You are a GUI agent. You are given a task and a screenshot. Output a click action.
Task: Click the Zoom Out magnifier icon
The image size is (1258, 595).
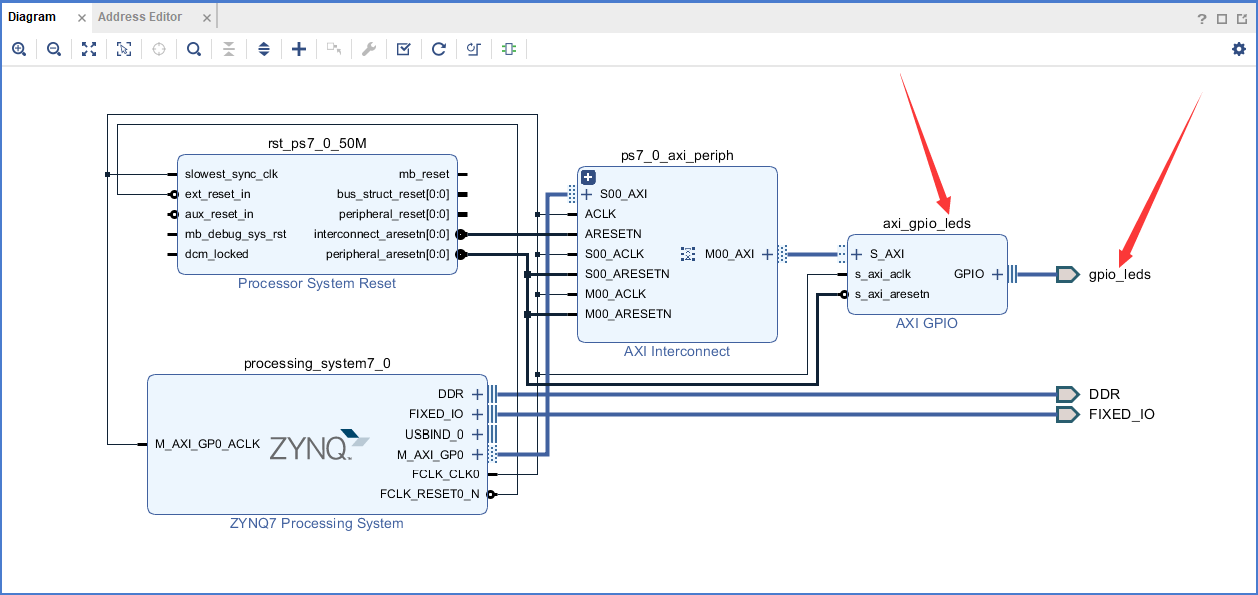54,49
